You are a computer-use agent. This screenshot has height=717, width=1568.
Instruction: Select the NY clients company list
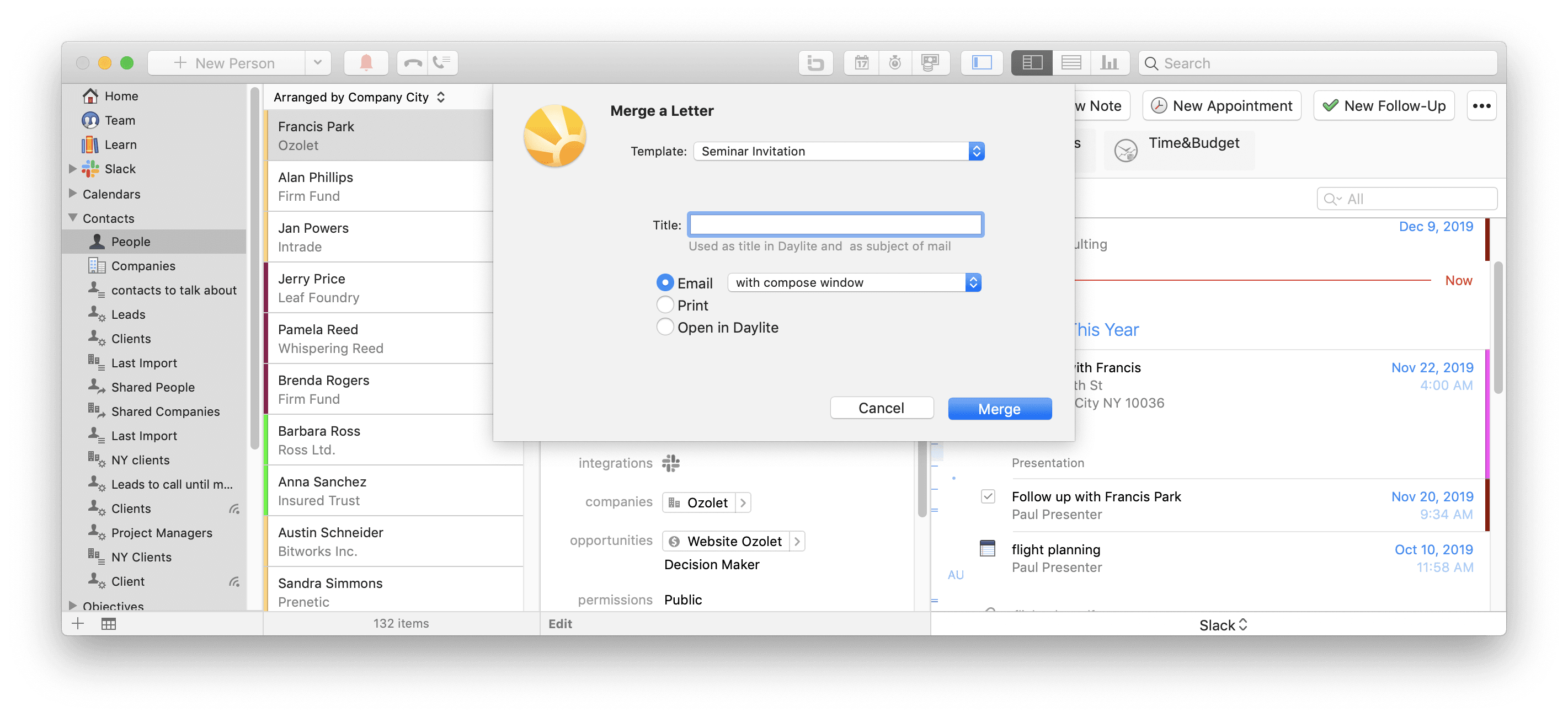[141, 460]
